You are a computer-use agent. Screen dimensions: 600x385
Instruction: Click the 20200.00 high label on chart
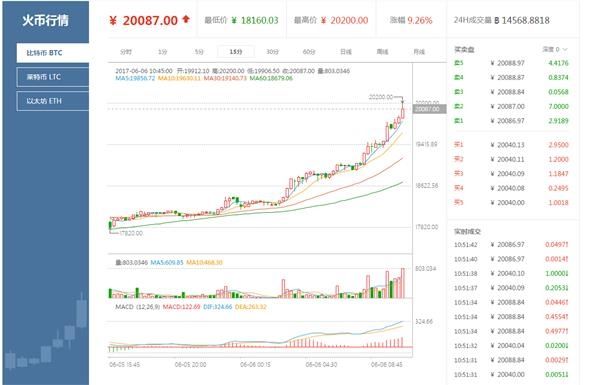381,97
